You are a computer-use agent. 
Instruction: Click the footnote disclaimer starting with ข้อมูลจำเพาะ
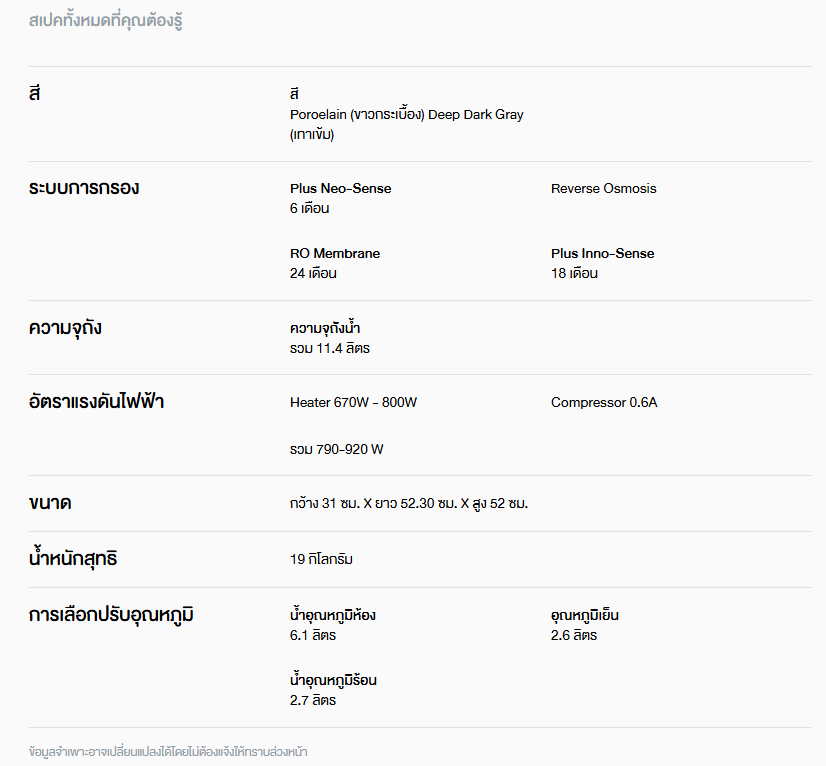pyautogui.click(x=167, y=750)
